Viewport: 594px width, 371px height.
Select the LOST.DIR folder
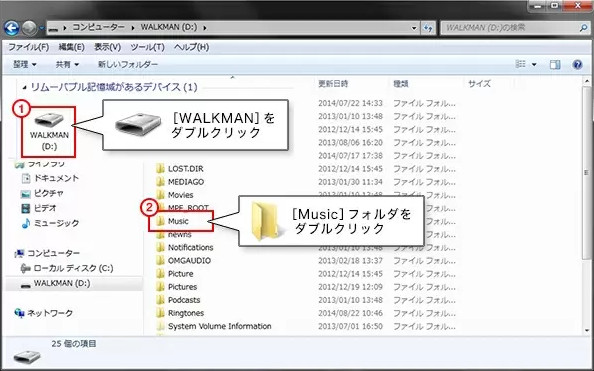pyautogui.click(x=186, y=169)
